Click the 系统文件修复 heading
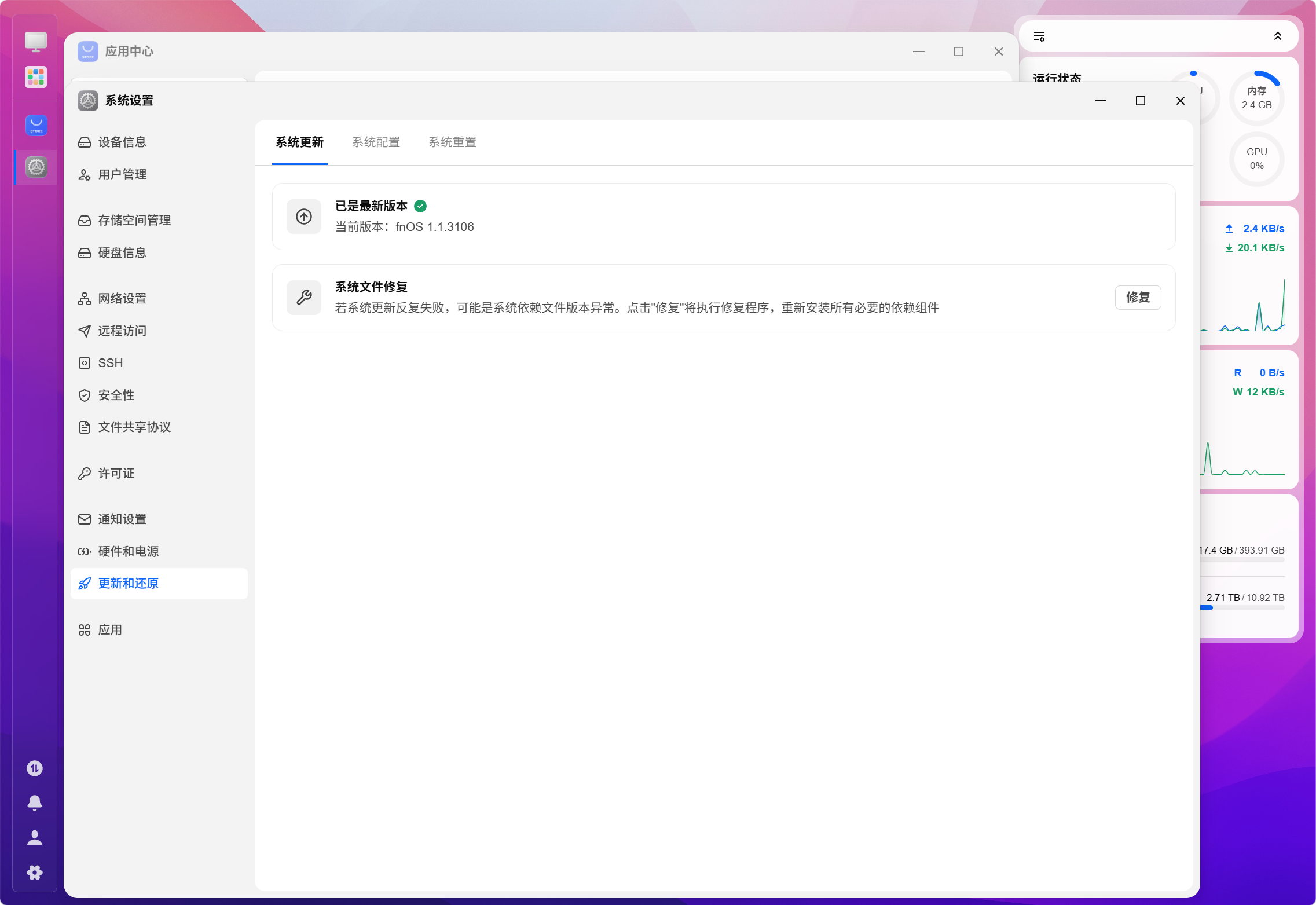This screenshot has width=1316, height=905. point(371,287)
